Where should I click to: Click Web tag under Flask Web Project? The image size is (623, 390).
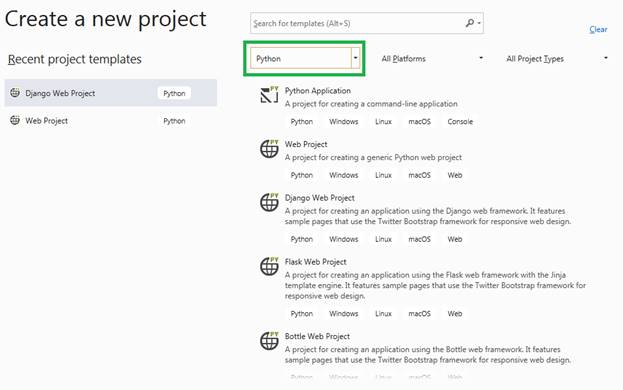(455, 314)
